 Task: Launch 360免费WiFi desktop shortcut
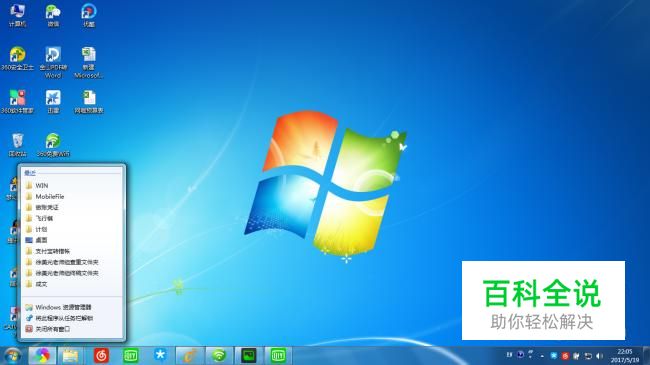point(53,145)
